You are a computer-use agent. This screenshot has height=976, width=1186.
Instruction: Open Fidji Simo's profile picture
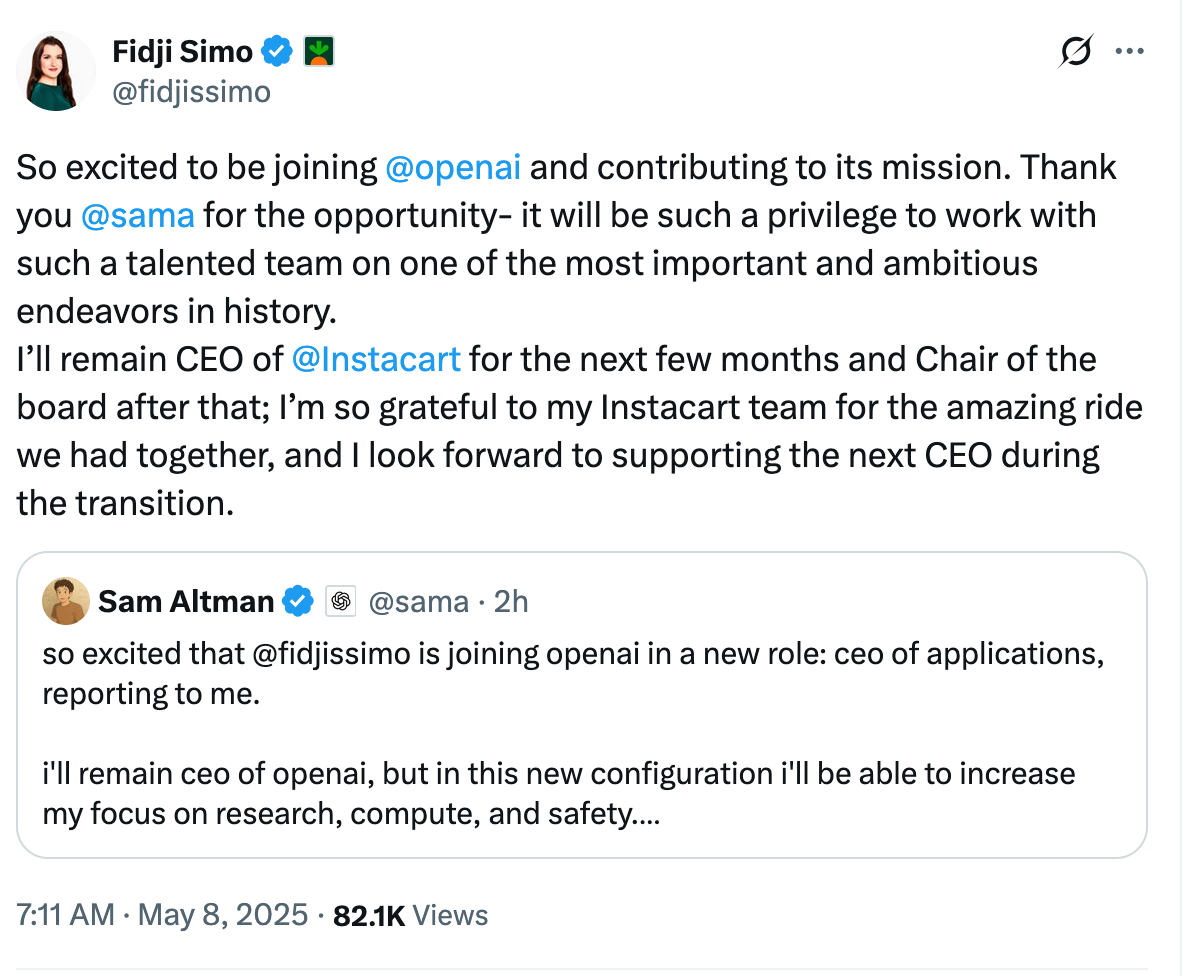[55, 70]
